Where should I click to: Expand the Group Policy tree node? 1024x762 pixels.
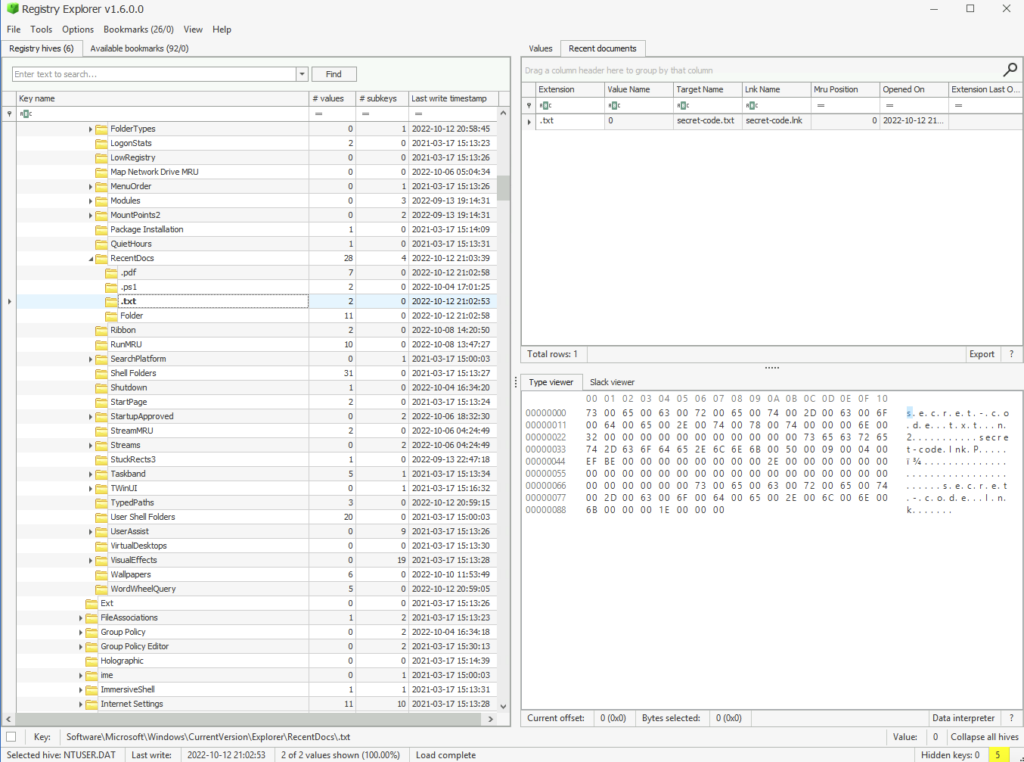click(81, 632)
